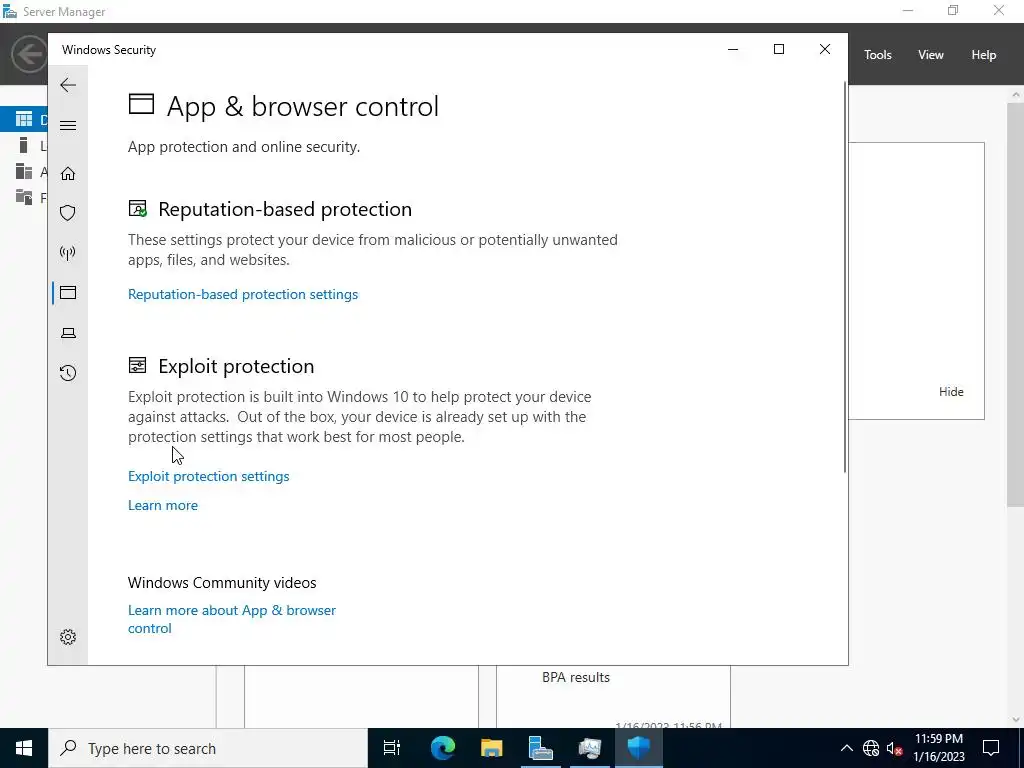Open the taskbar clock and date

click(x=938, y=748)
